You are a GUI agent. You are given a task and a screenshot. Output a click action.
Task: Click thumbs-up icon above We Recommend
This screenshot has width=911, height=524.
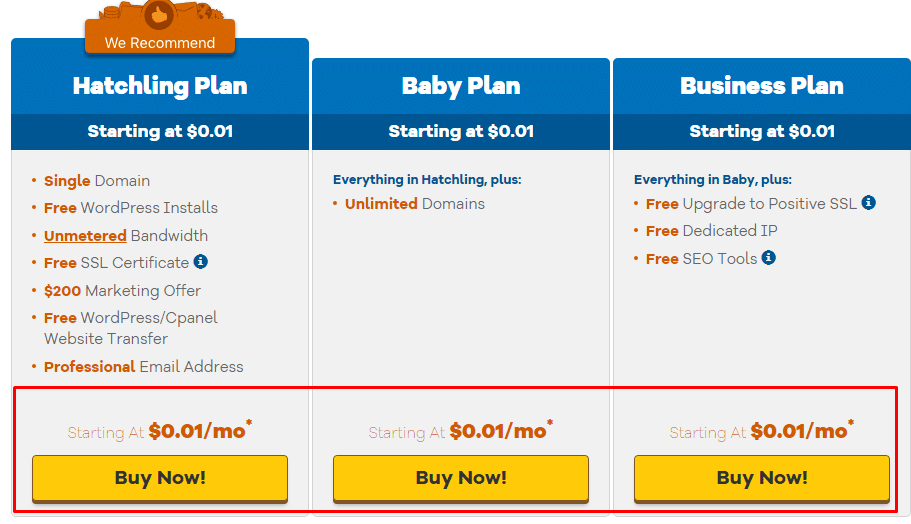(160, 14)
